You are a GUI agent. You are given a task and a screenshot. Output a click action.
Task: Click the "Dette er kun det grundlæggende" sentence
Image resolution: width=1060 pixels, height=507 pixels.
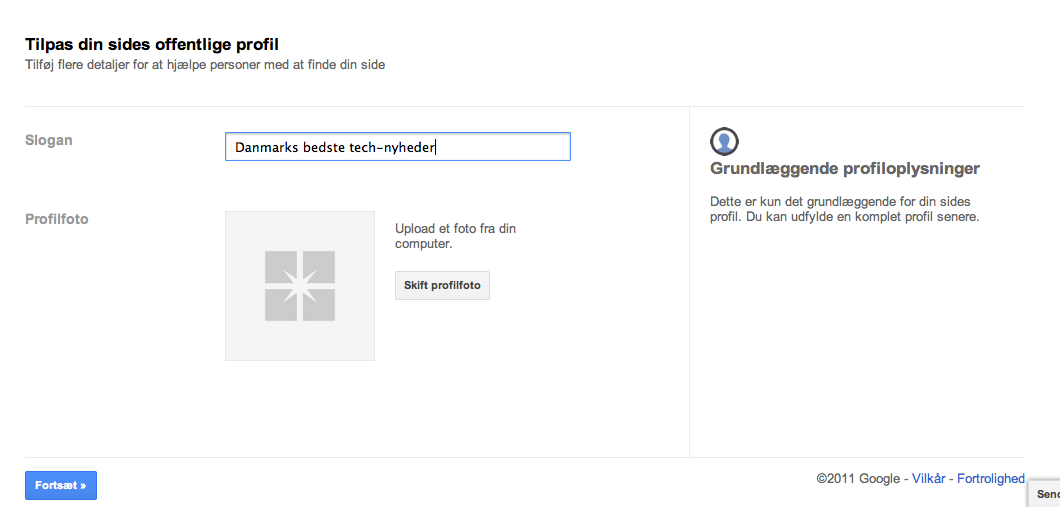(840, 201)
